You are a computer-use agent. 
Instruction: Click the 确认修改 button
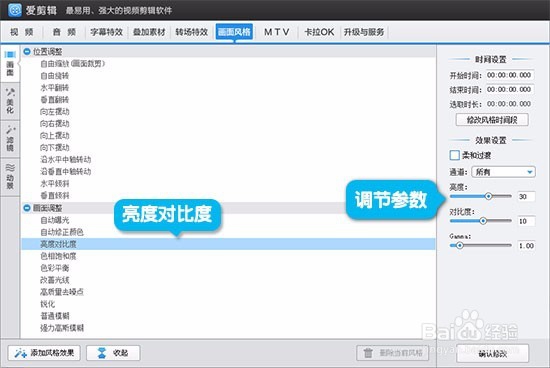pyautogui.click(x=492, y=354)
